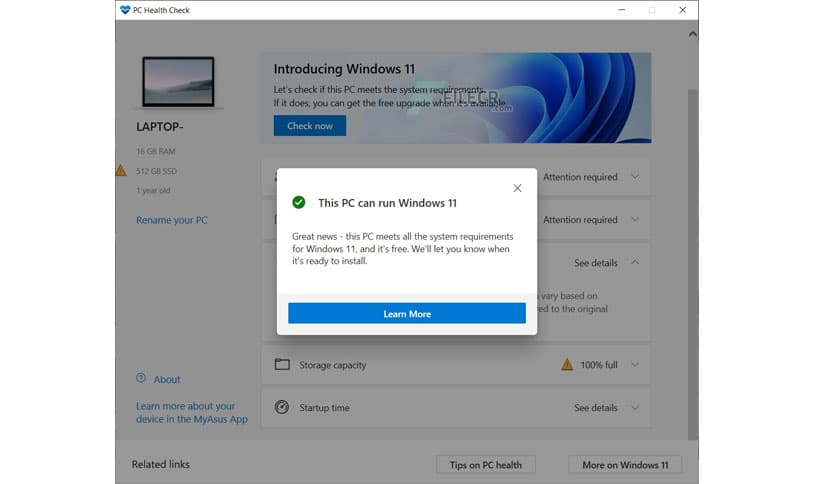Click the PC Health Check heart icon

click(x=125, y=10)
